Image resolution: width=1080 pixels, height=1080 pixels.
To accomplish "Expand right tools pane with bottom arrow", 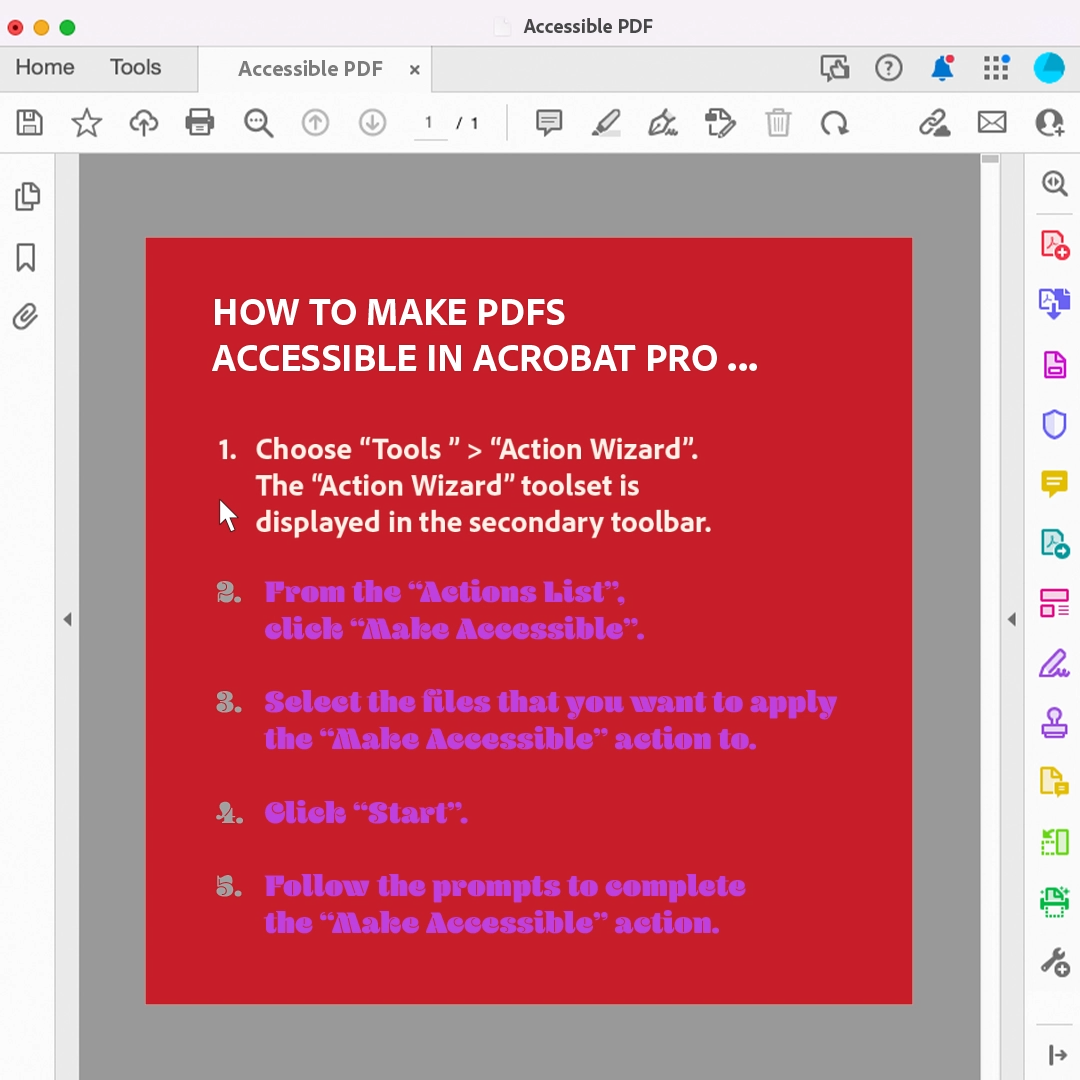I will pos(1056,1054).
